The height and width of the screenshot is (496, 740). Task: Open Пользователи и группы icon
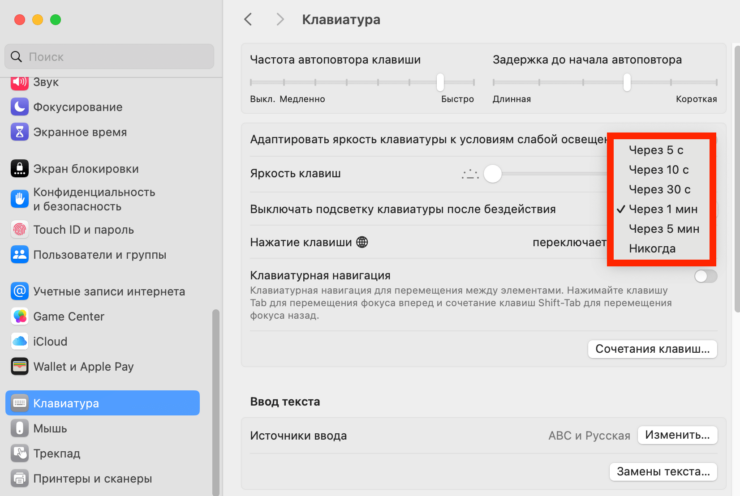(x=19, y=255)
